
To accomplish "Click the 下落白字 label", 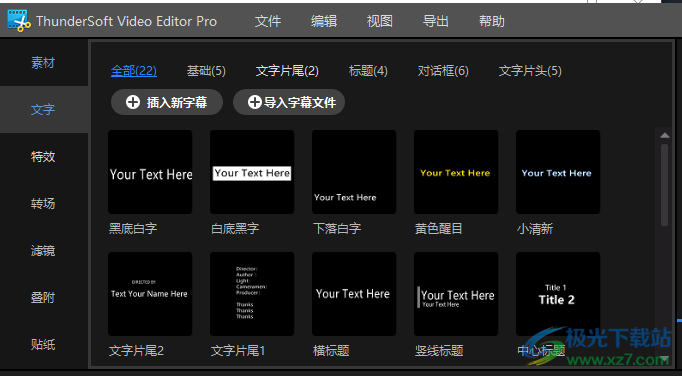I will (337, 228).
